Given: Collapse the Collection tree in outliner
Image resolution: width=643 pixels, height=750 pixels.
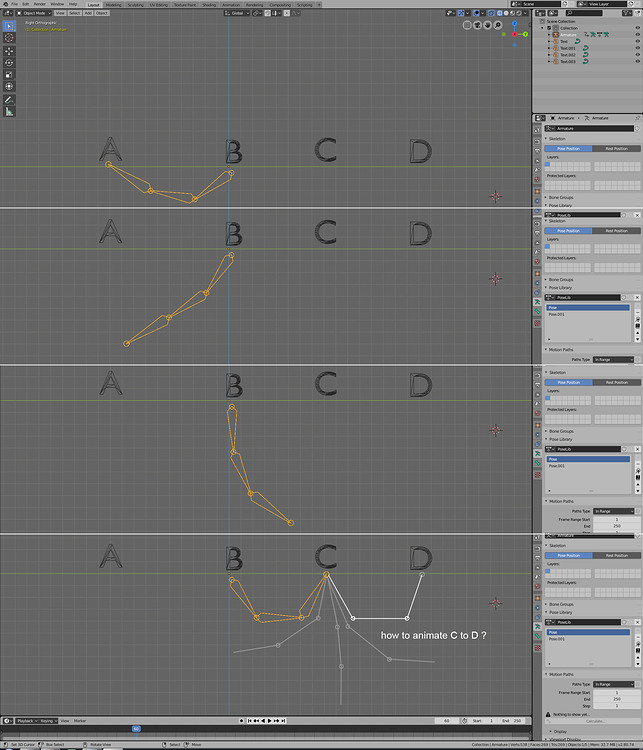Looking at the screenshot, I should [x=543, y=28].
